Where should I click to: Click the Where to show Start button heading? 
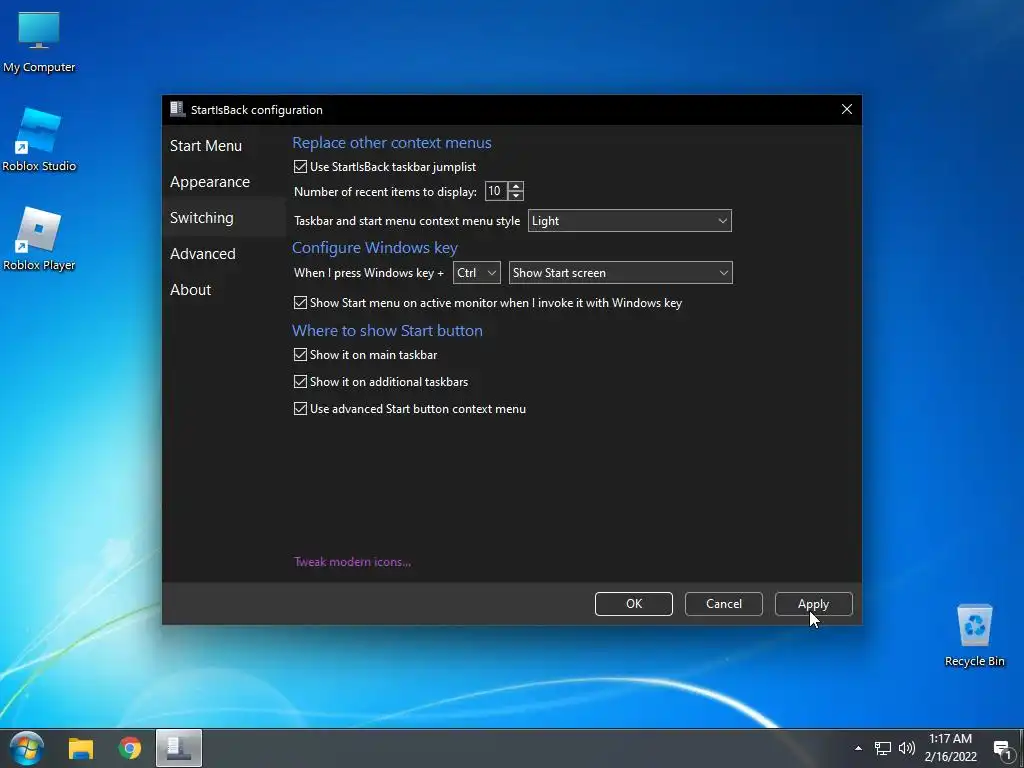[387, 330]
